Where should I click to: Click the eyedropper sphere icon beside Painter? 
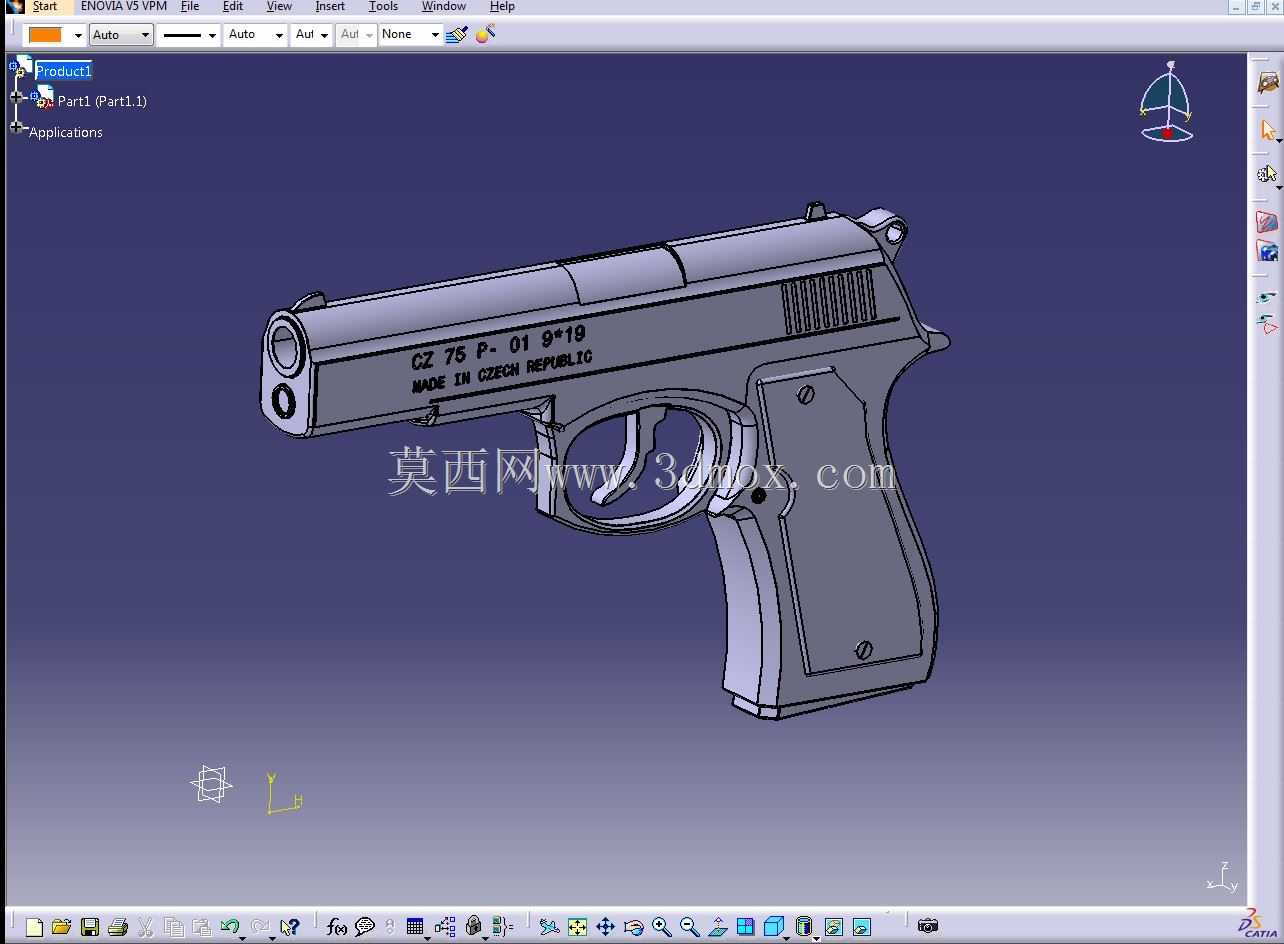click(485, 35)
